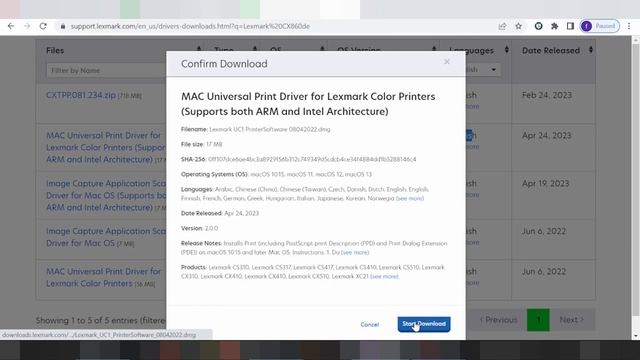Open the extensions puzzle icon
The height and width of the screenshot is (360, 640).
click(554, 26)
